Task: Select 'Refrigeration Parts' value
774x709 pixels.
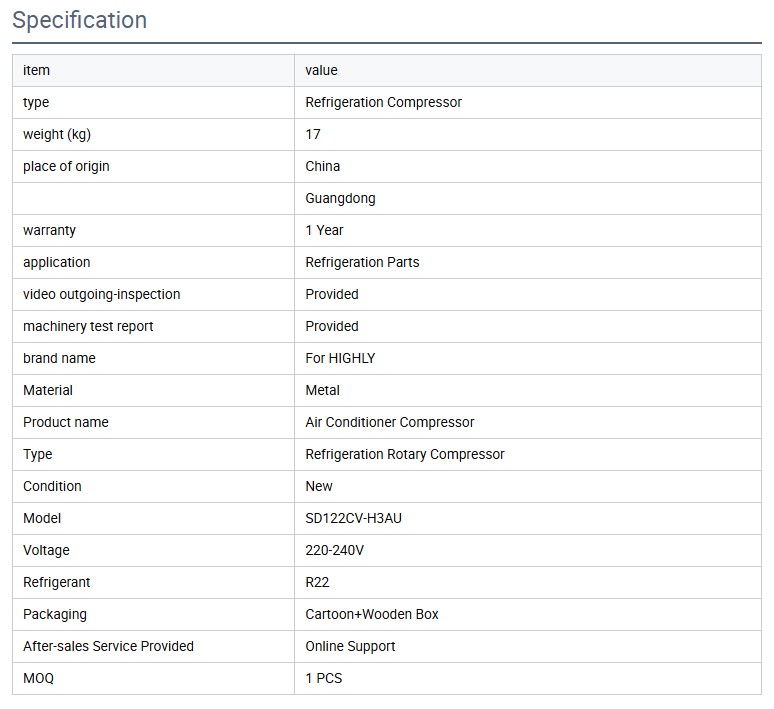Action: coord(362,262)
